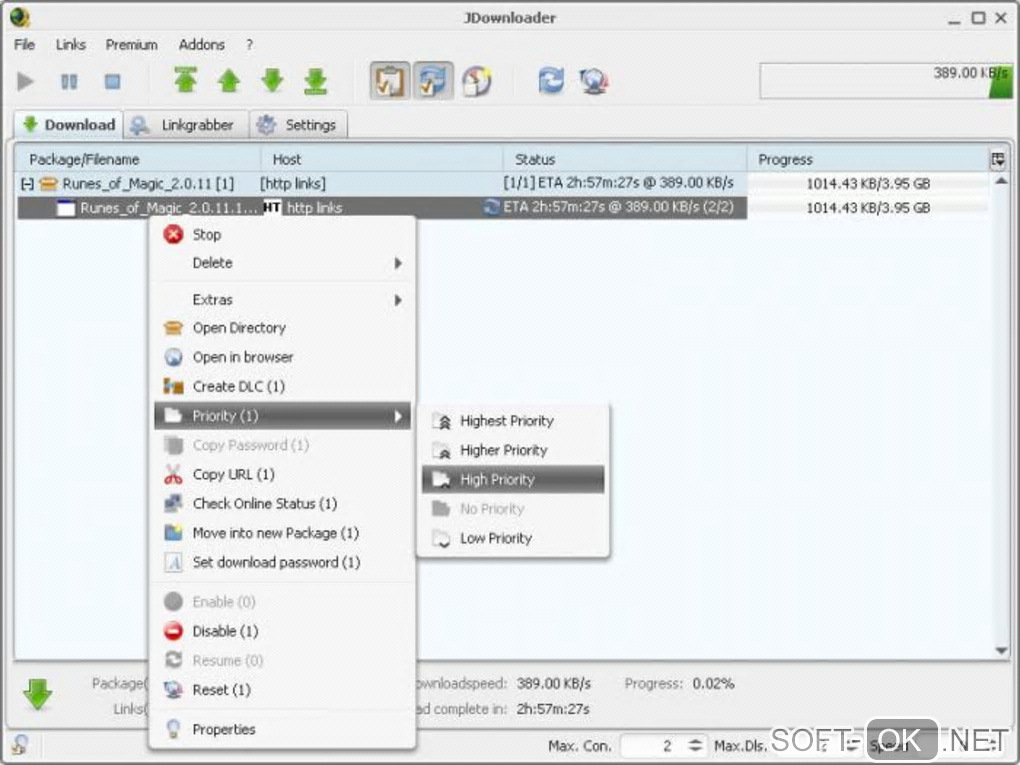Sort by Progress column header

coord(867,159)
